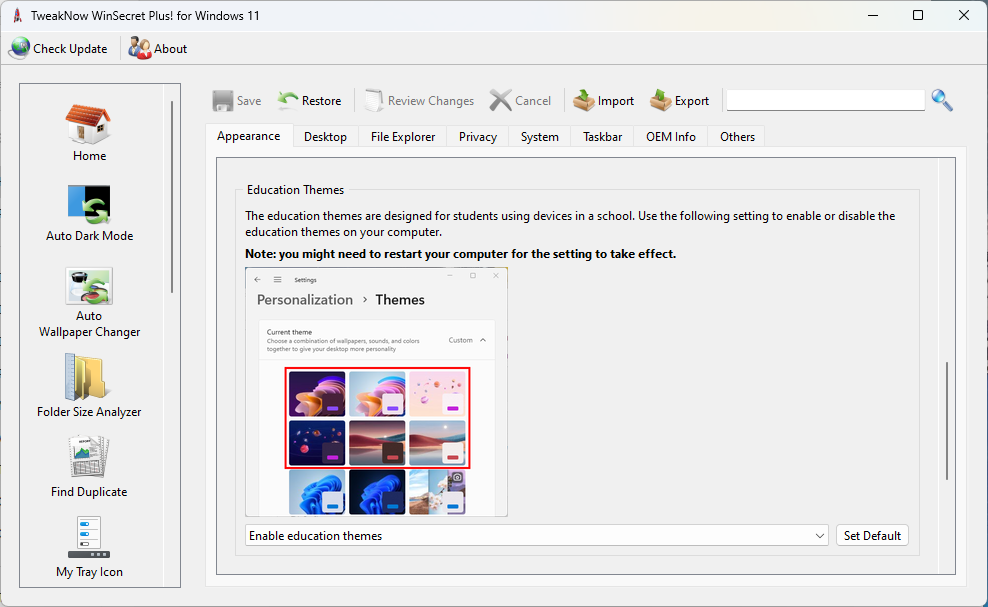988x607 pixels.
Task: Click the Cancel label
Action: click(x=533, y=101)
